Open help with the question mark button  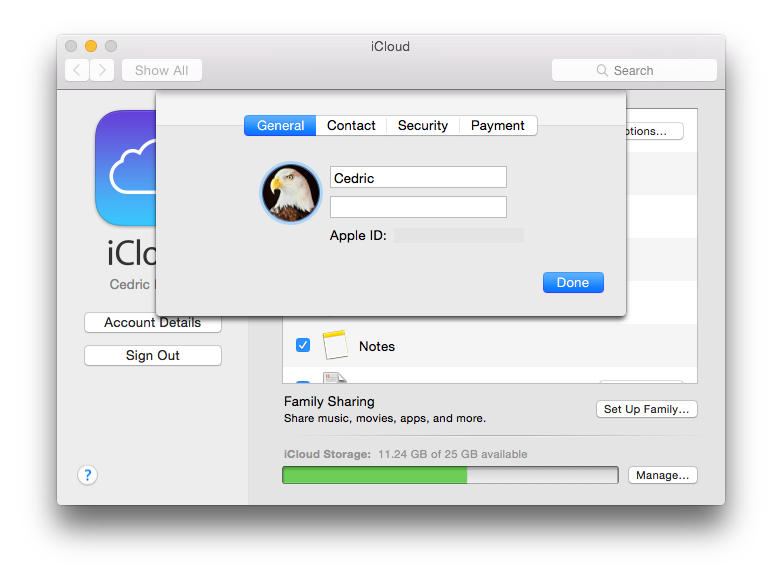(87, 475)
